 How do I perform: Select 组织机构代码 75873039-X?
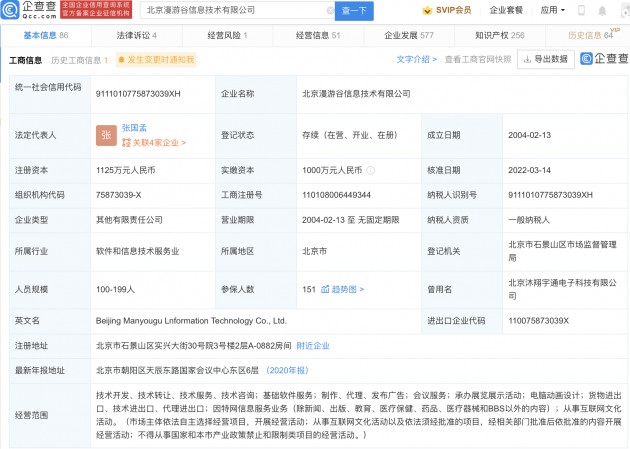[x=119, y=195]
